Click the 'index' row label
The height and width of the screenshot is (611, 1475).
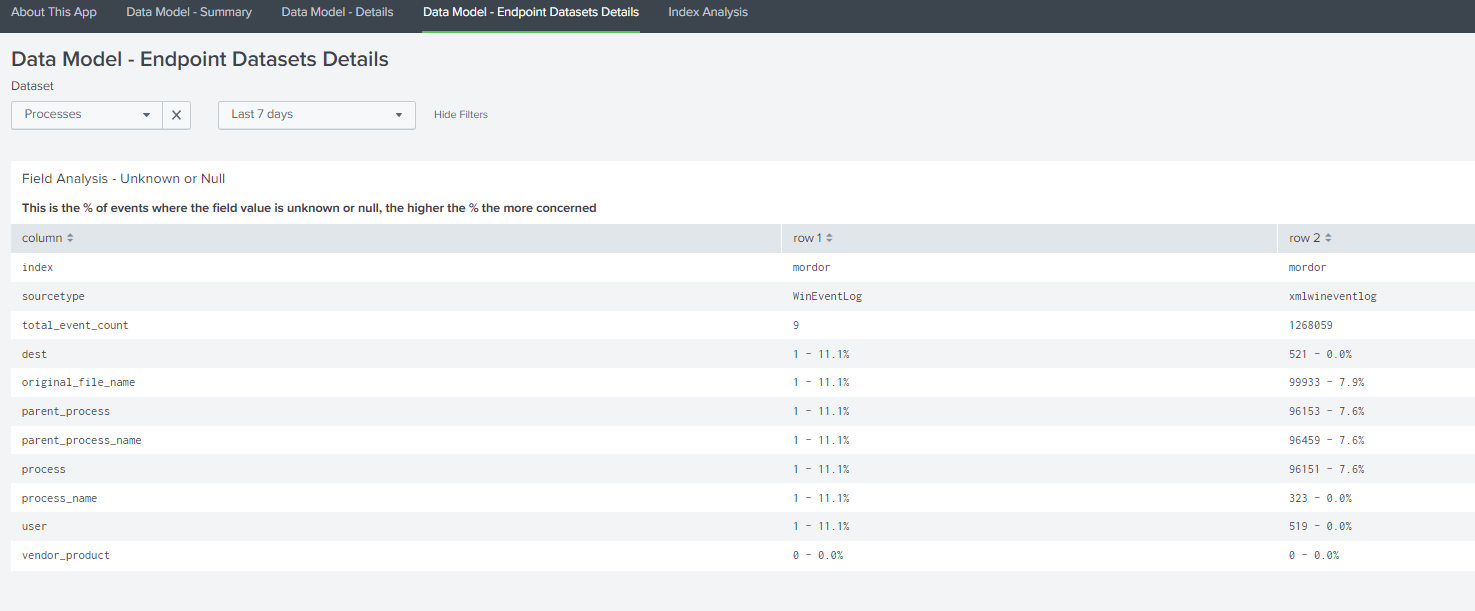click(x=38, y=268)
